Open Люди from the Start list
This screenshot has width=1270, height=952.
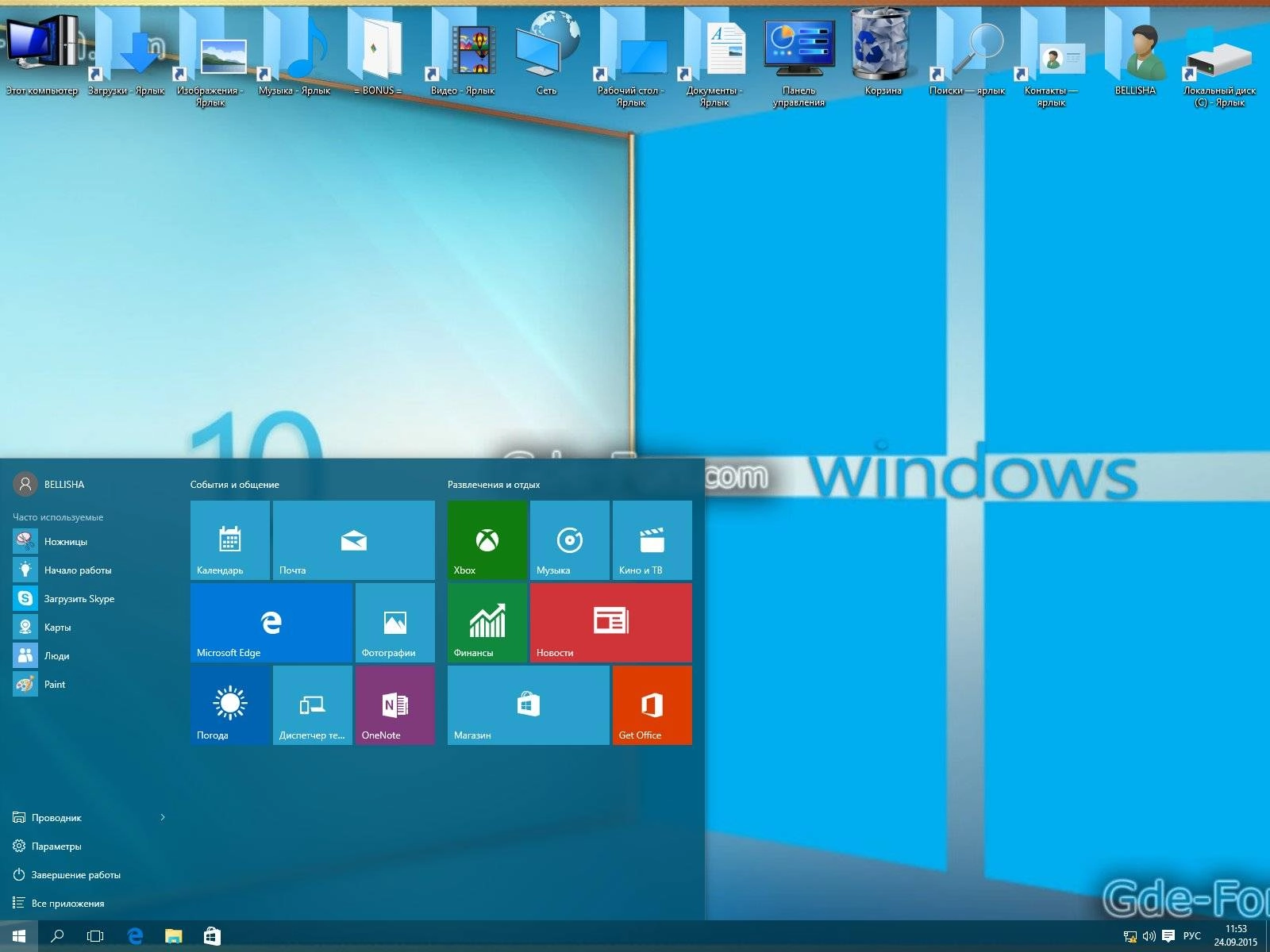tap(89, 656)
